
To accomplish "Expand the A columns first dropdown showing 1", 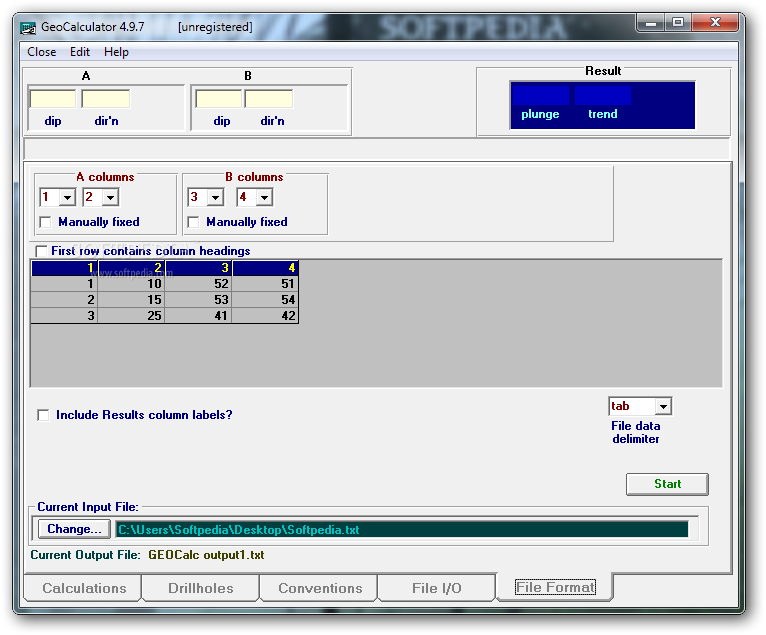I will click(x=67, y=198).
